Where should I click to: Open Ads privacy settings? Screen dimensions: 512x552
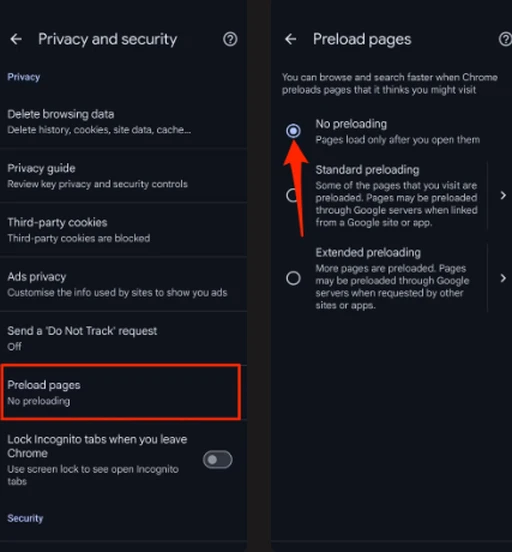[123, 284]
